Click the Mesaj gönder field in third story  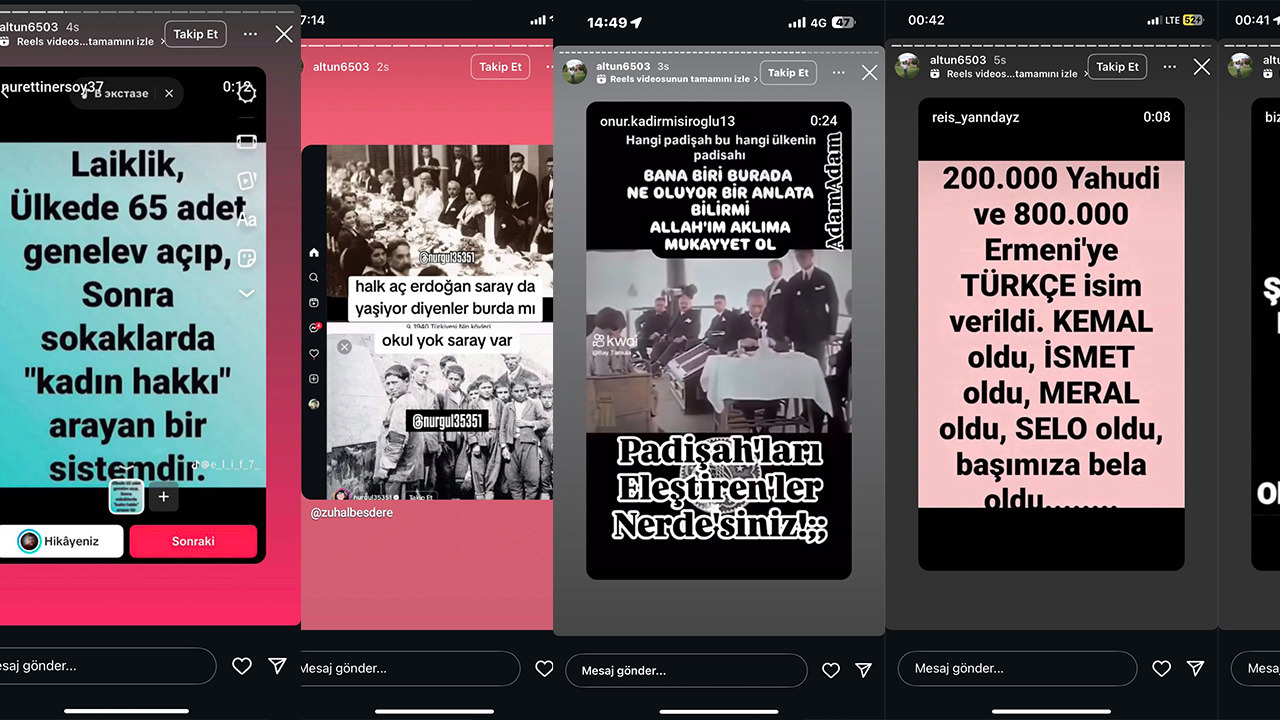(x=686, y=670)
